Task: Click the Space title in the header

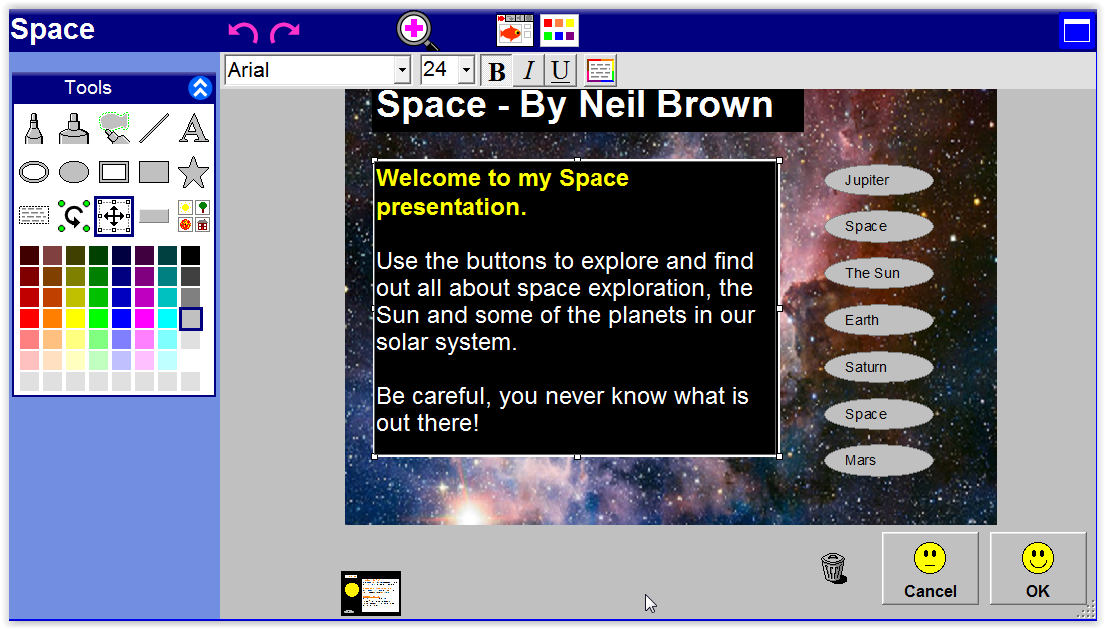Action: point(53,30)
